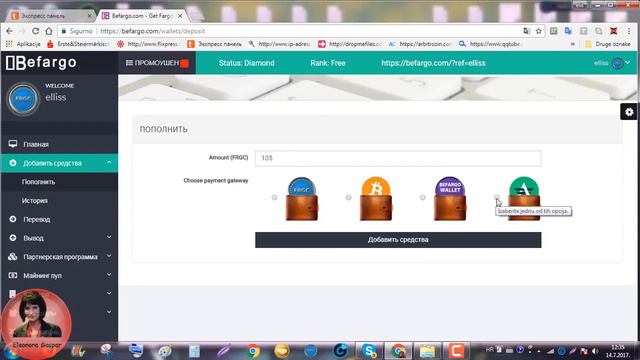Click Status: Diamond text
This screenshot has width=640, height=360.
click(x=247, y=63)
